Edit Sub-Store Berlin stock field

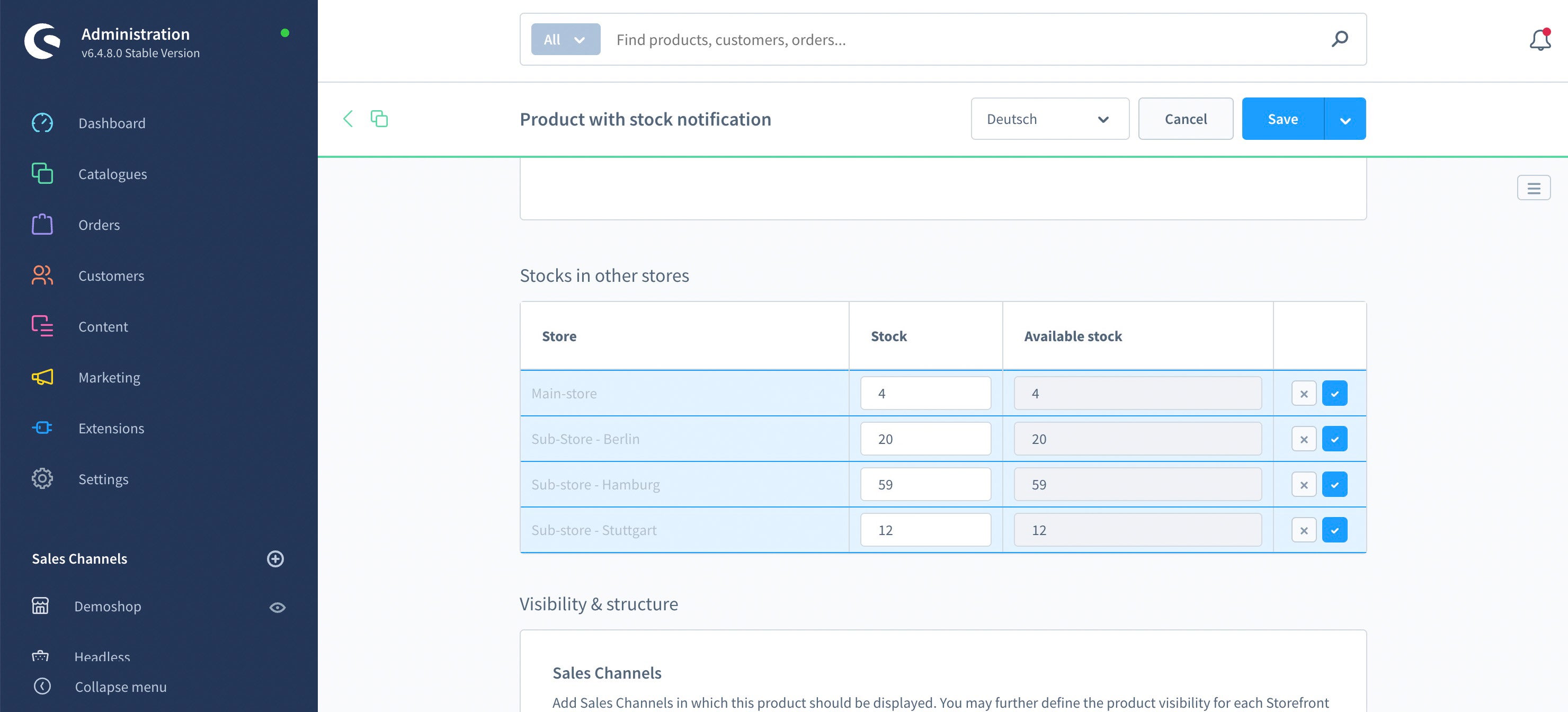pyautogui.click(x=925, y=439)
